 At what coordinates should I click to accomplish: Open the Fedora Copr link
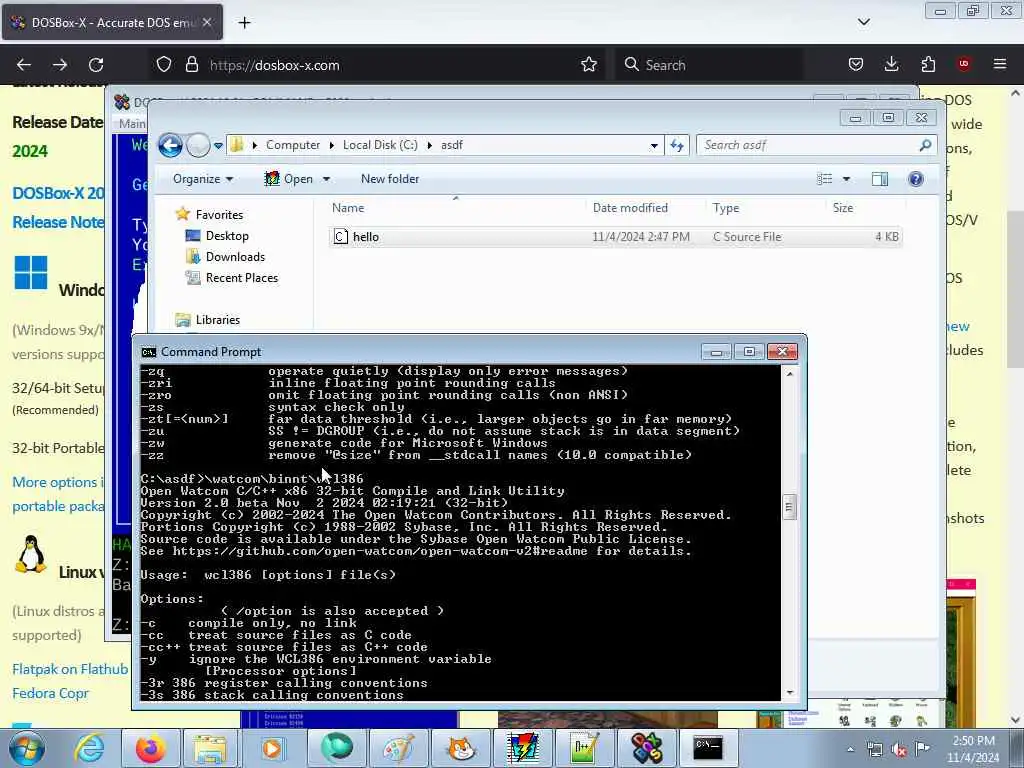click(50, 693)
